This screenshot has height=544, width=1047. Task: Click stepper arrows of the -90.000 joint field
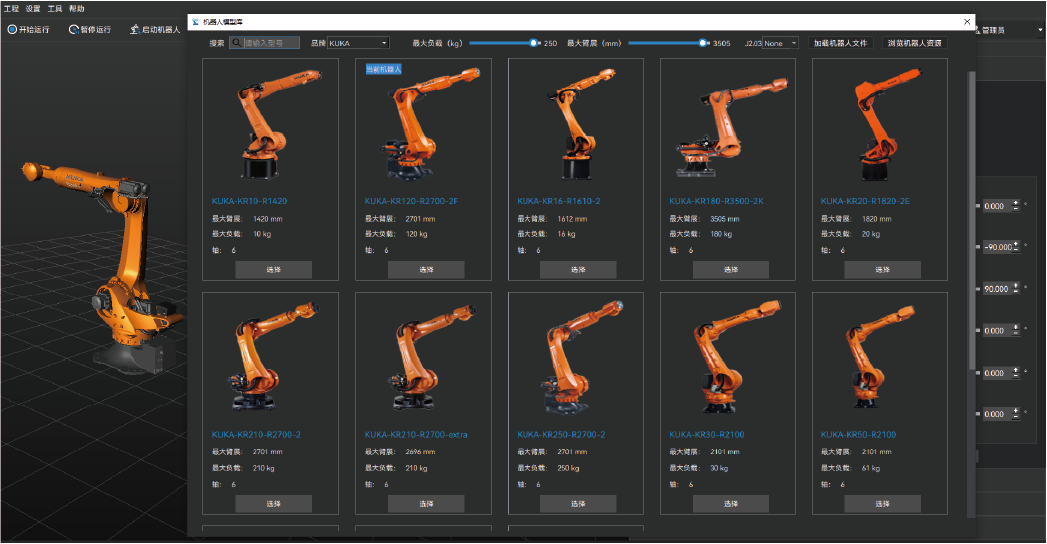tap(1016, 246)
